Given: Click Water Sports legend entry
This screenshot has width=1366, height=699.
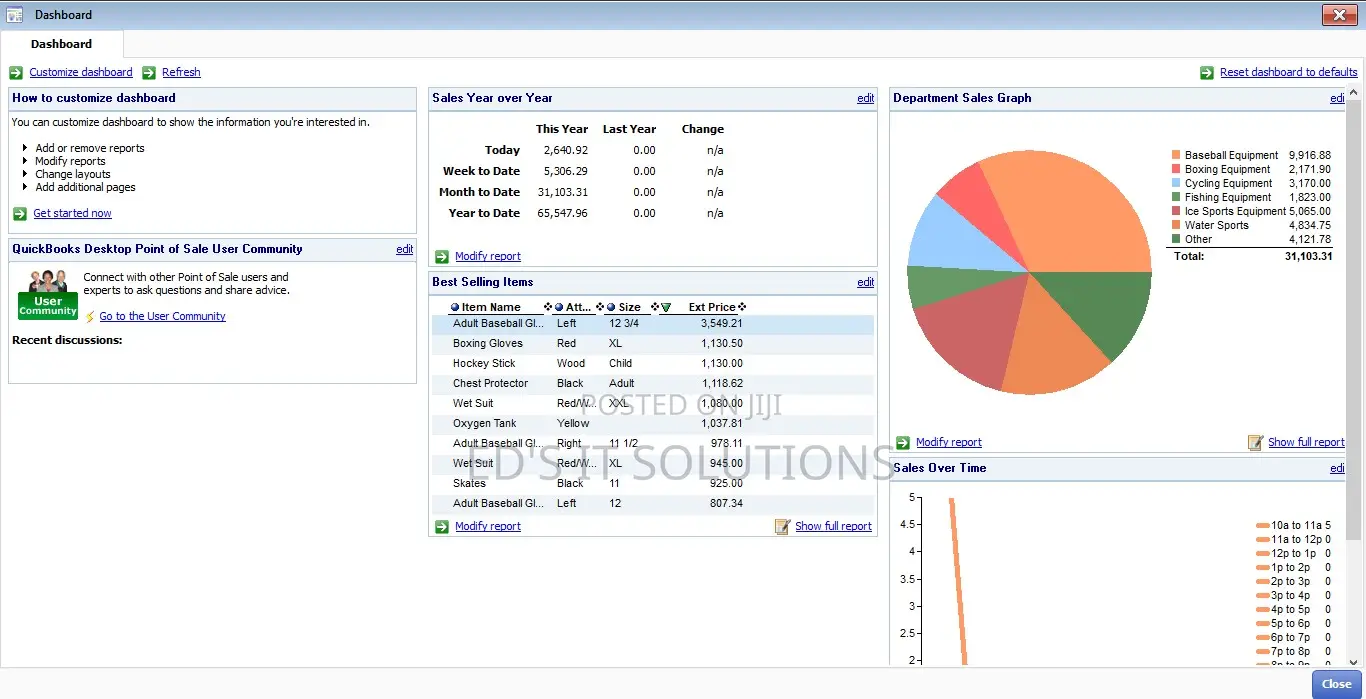Looking at the screenshot, I should tap(1216, 225).
